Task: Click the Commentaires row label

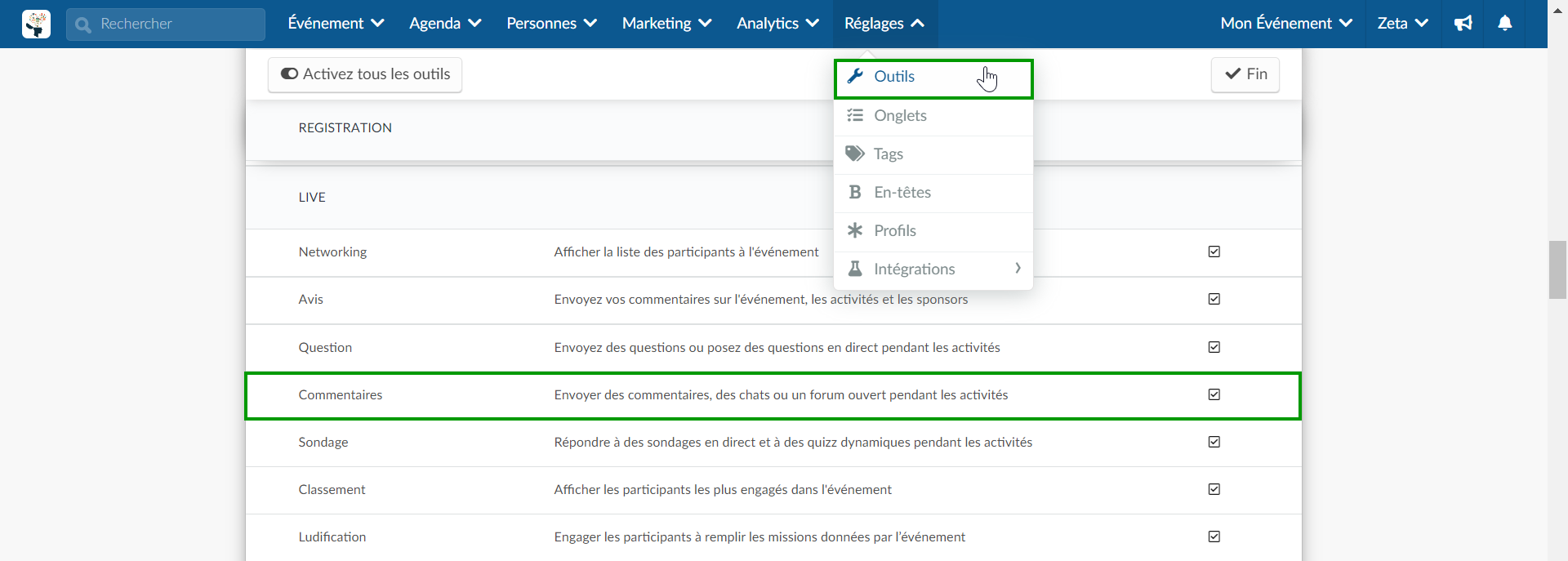Action: click(341, 394)
